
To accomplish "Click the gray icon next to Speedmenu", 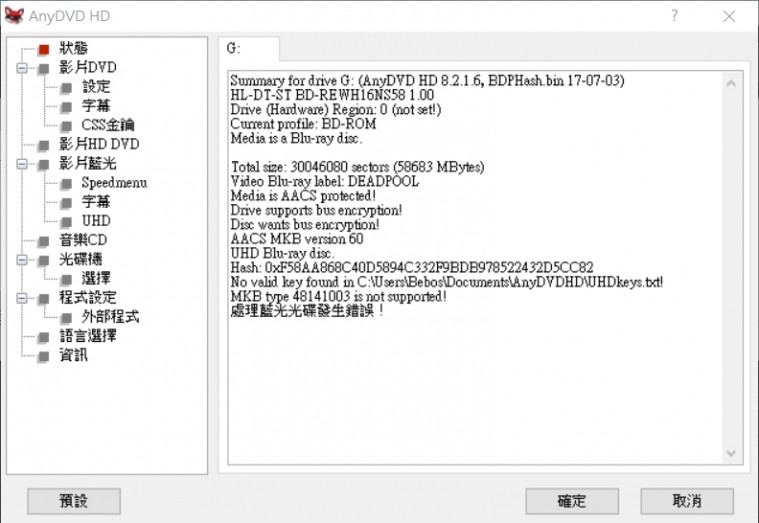I will coord(66,184).
